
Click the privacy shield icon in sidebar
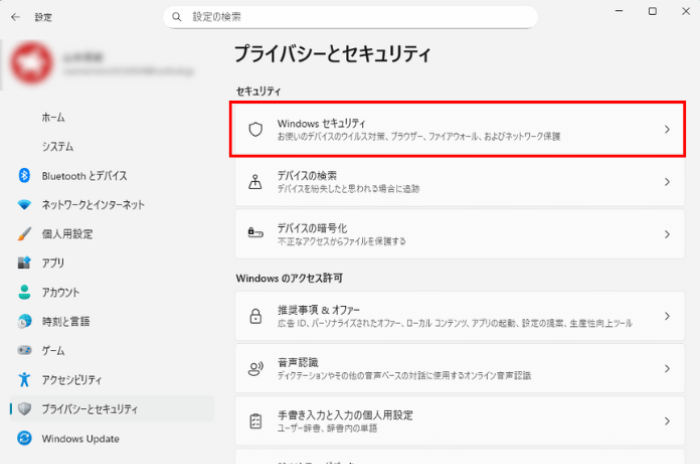(x=24, y=409)
